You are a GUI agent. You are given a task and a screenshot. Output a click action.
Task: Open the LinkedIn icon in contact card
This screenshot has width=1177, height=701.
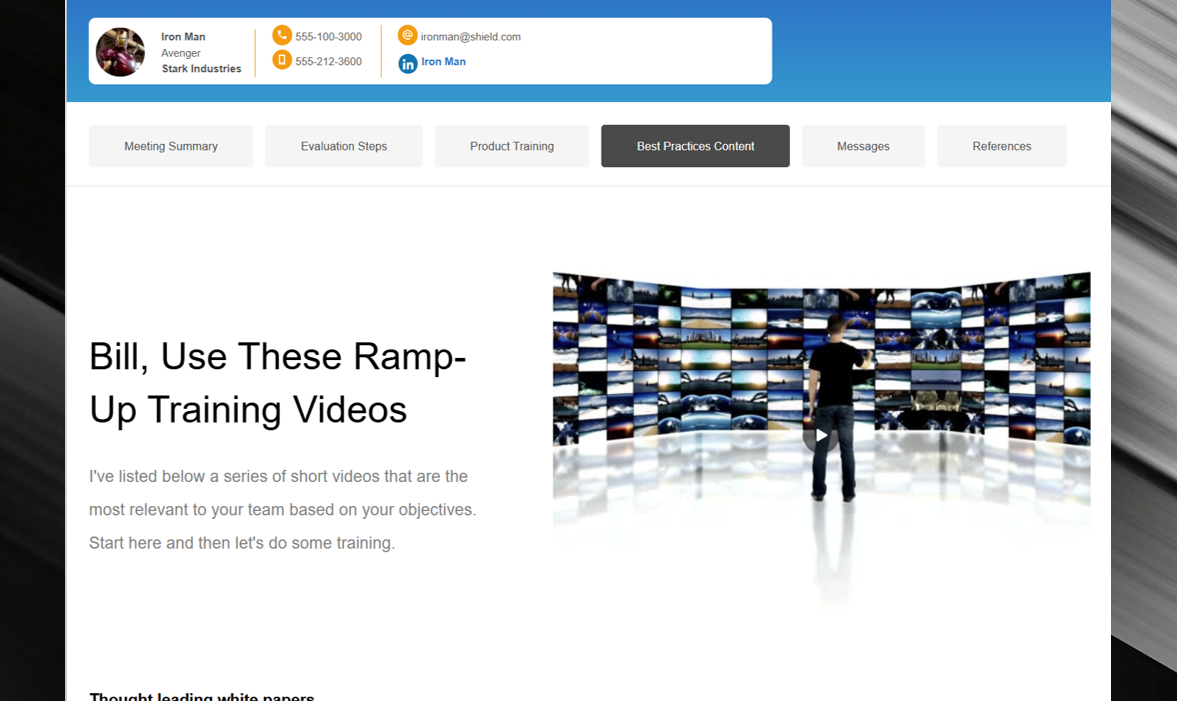point(408,64)
